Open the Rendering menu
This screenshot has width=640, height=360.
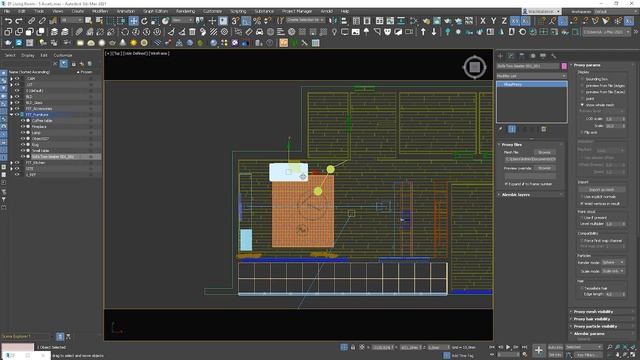(x=185, y=11)
